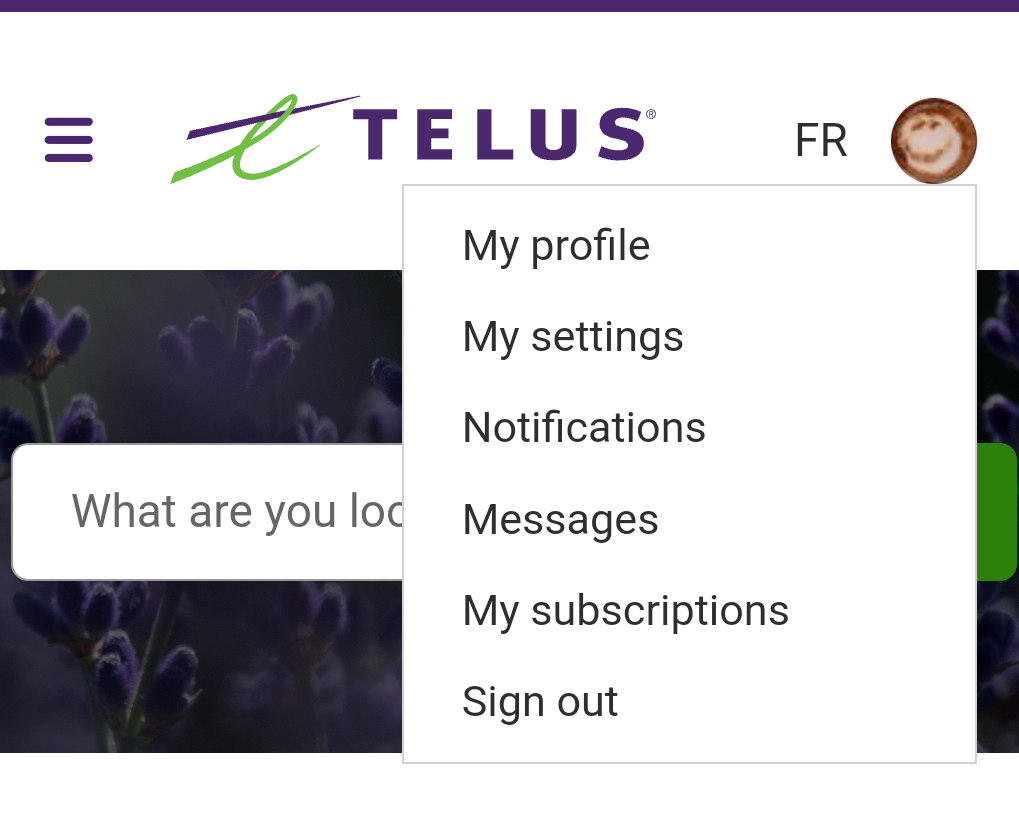Click the search box placeholder text
The height and width of the screenshot is (818, 1019).
(237, 512)
